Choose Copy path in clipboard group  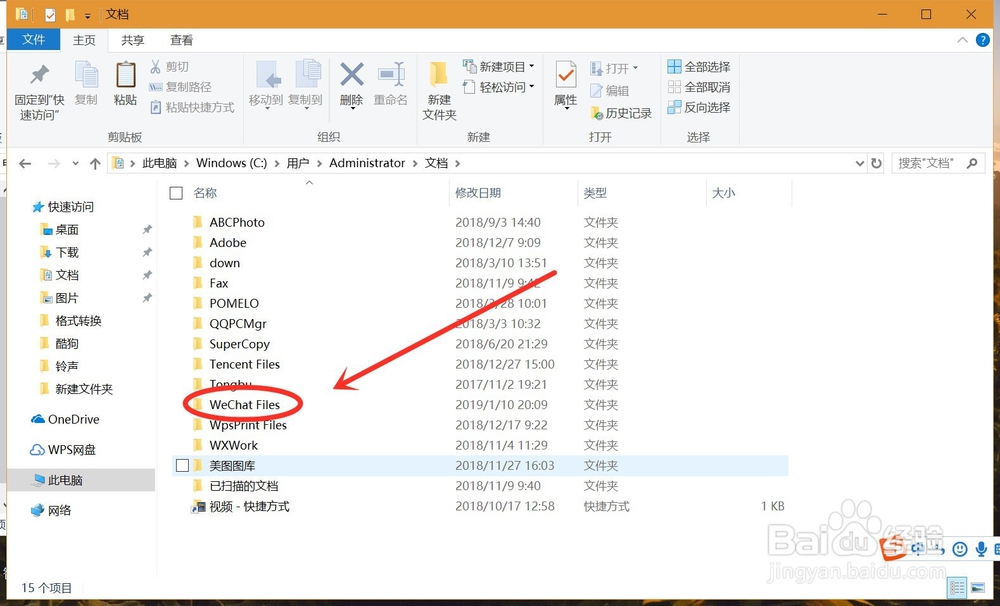click(x=180, y=87)
